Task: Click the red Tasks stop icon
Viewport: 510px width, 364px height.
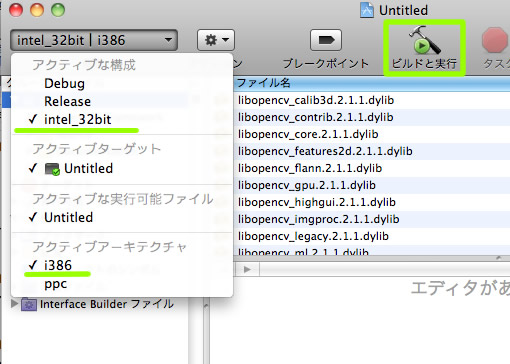Action: click(x=495, y=40)
